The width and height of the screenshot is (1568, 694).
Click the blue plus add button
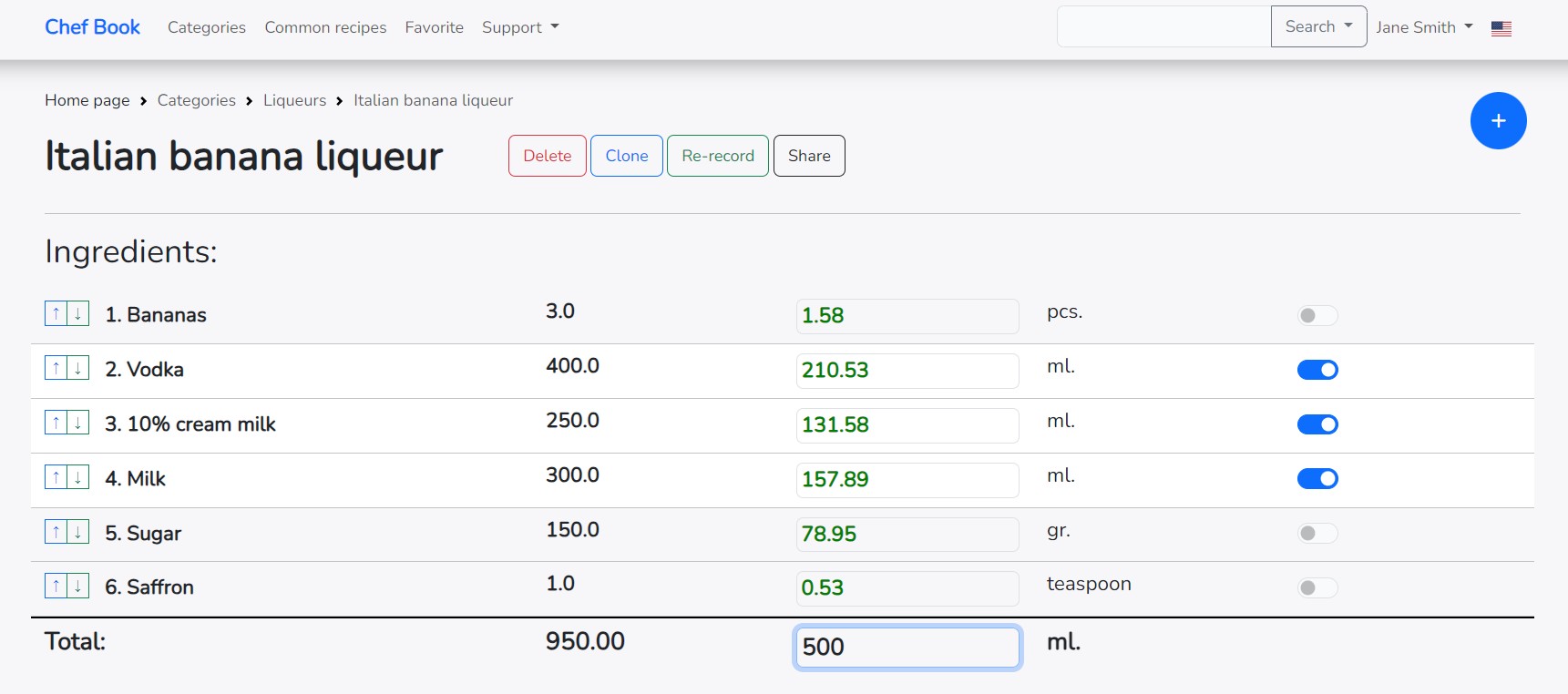point(1498,121)
